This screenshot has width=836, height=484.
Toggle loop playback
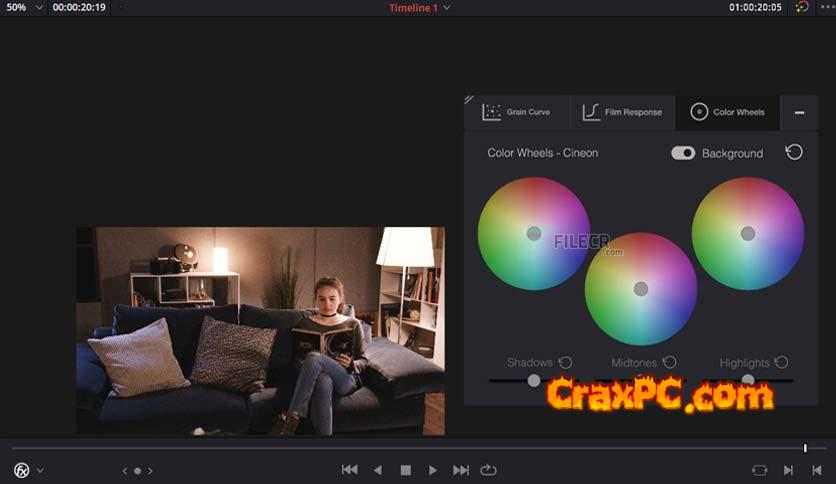[488, 470]
